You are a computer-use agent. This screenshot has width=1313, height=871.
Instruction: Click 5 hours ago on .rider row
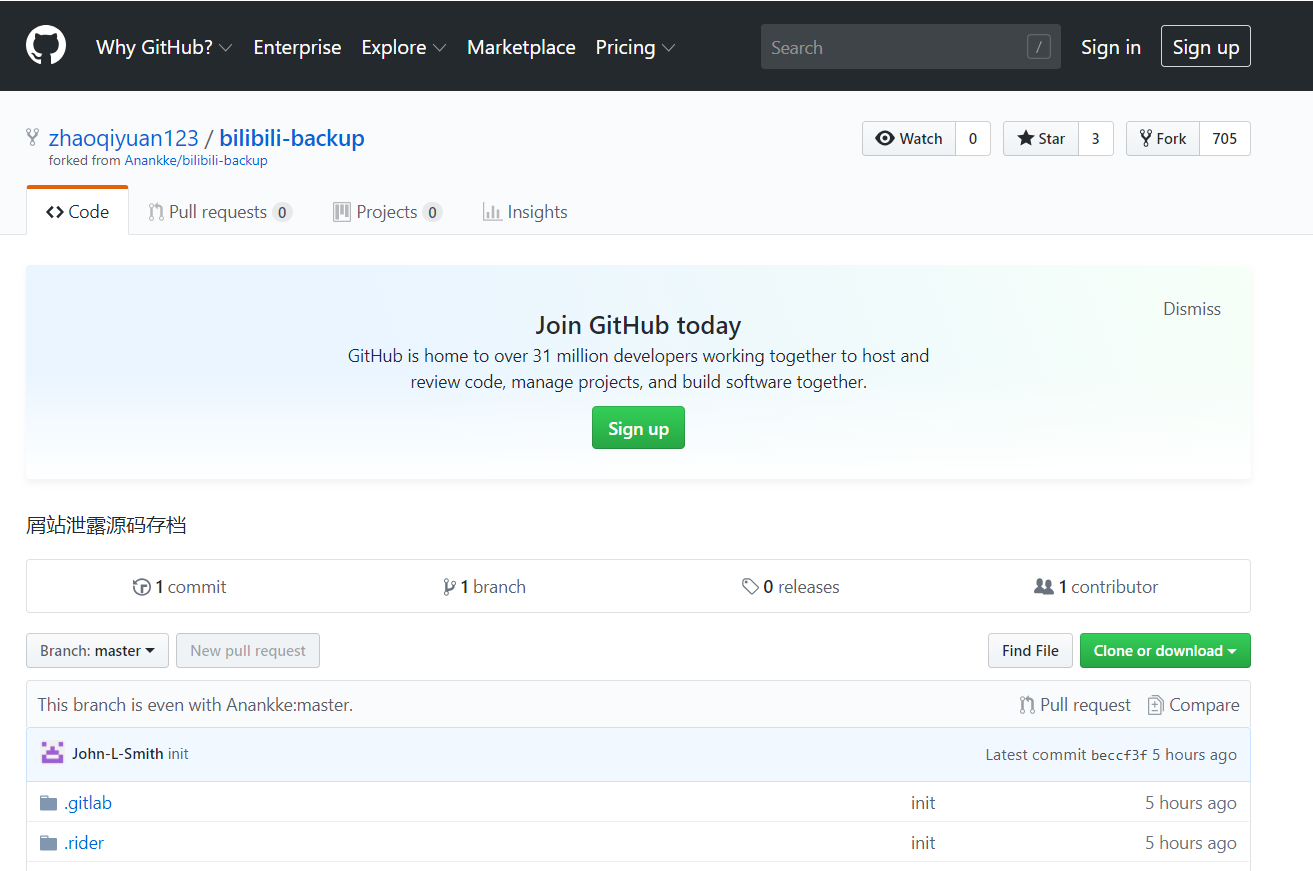point(1191,843)
